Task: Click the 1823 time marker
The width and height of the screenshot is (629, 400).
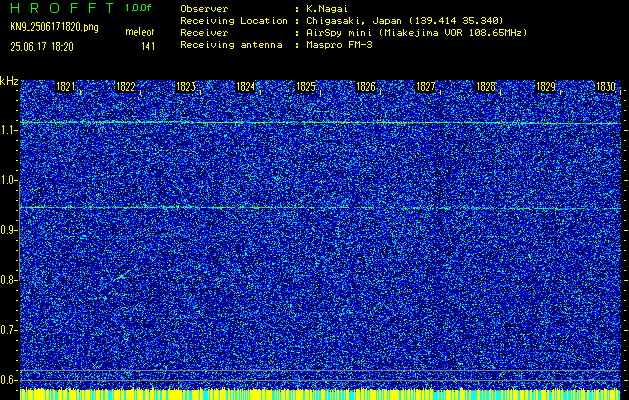Action: click(185, 87)
